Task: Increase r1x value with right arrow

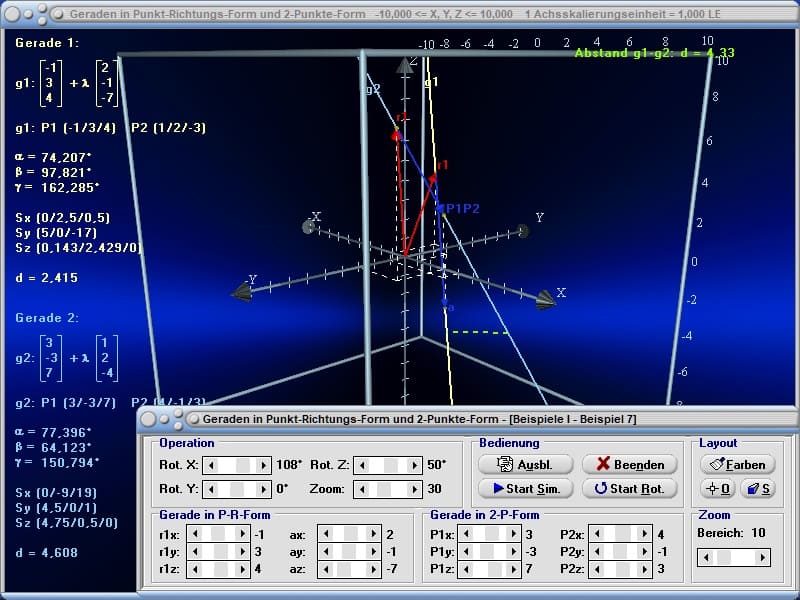Action: point(243,534)
